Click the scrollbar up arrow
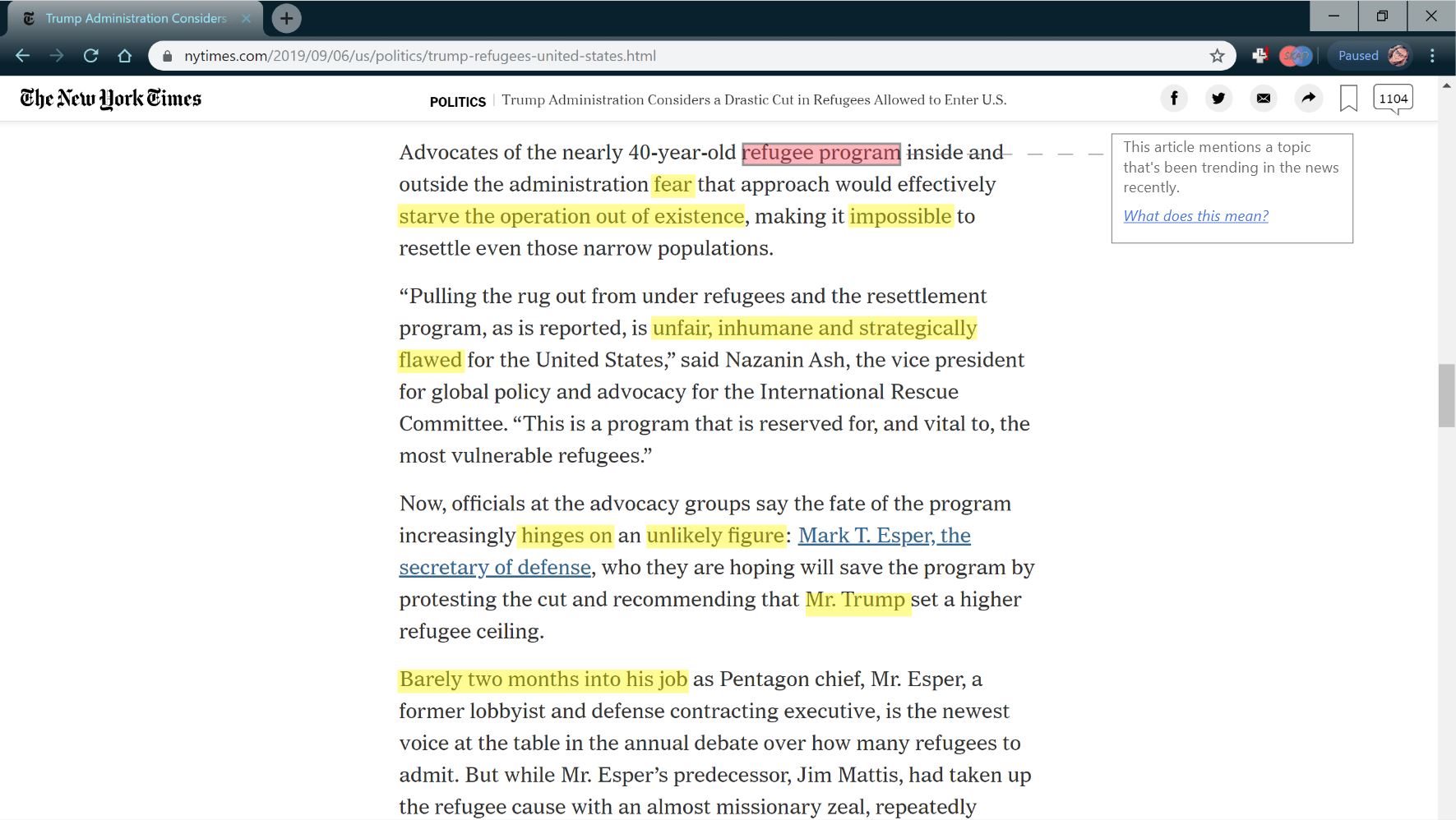1456x820 pixels. pos(1446,85)
